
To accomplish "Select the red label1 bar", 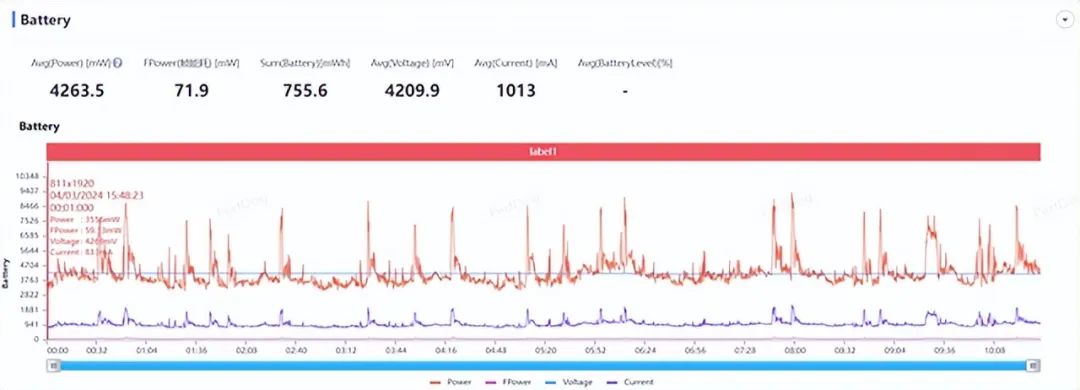I will (x=543, y=152).
